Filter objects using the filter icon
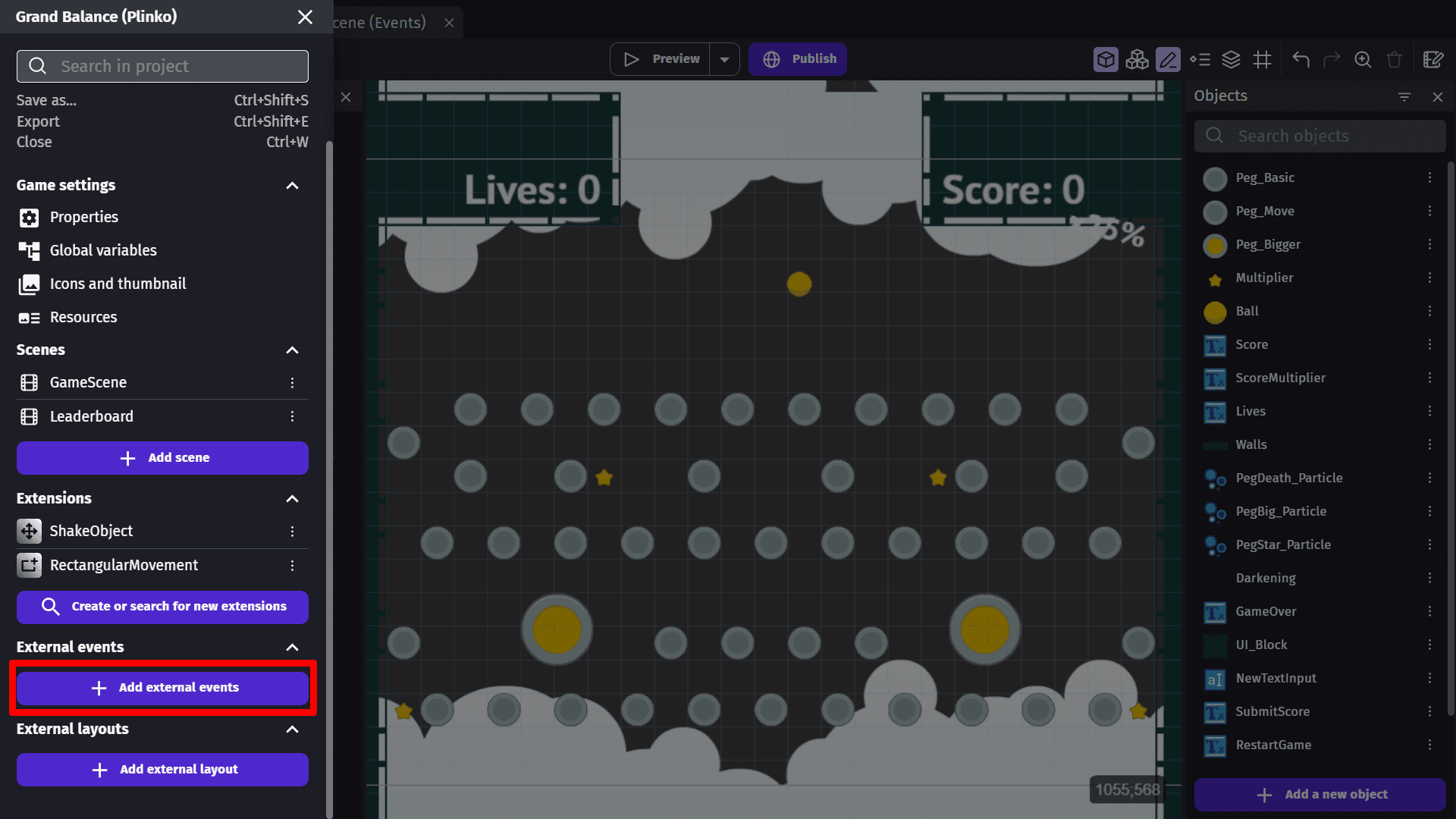1456x819 pixels. 1404,96
